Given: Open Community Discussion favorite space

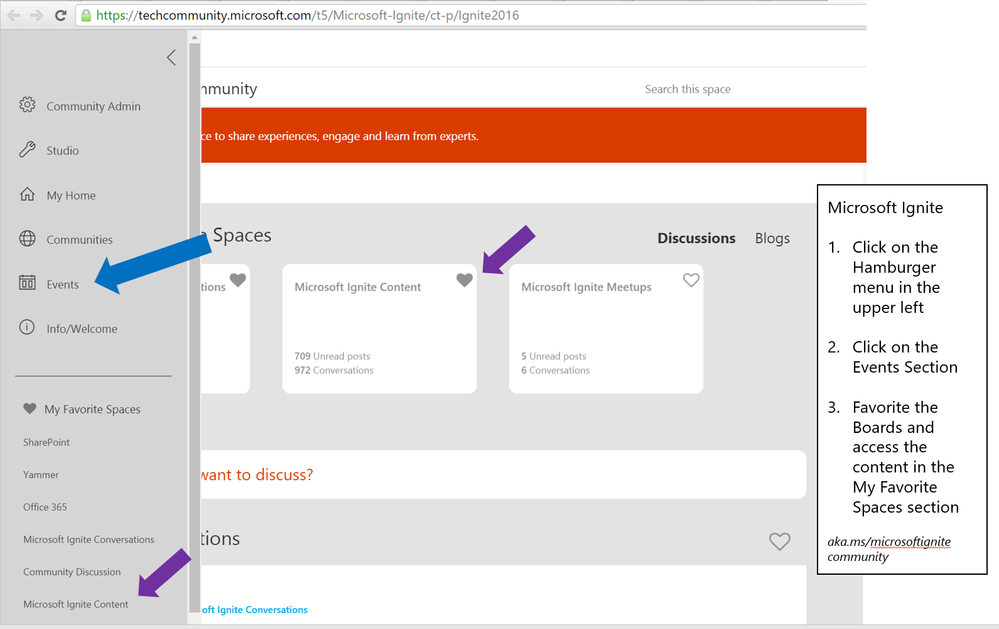Looking at the screenshot, I should tap(72, 572).
